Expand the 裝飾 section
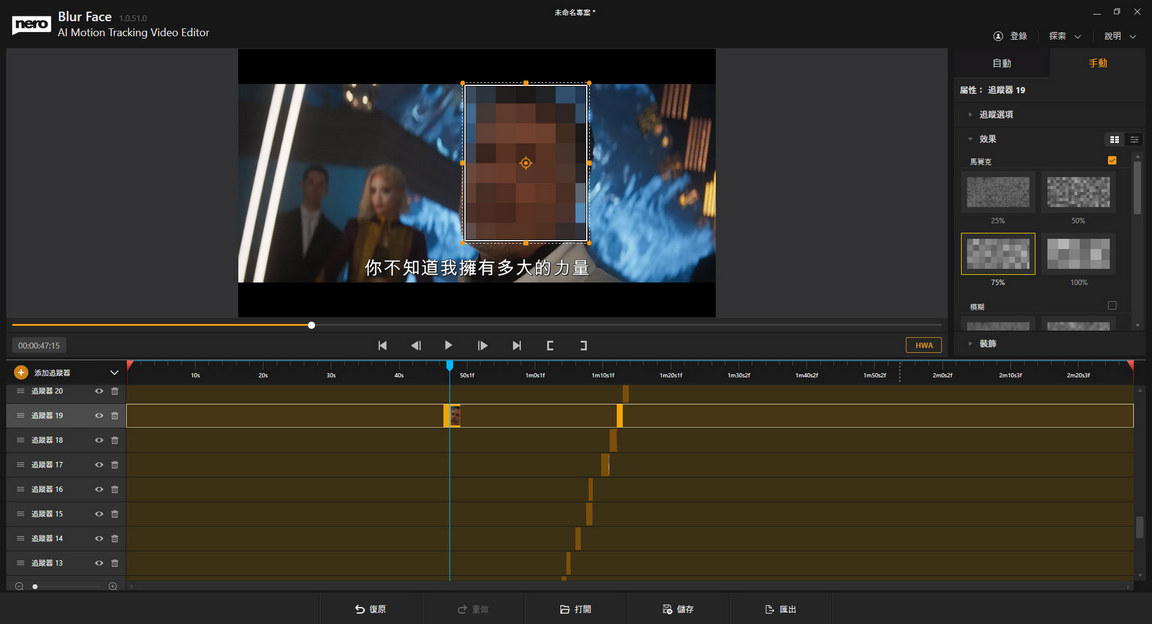1152x624 pixels. click(x=987, y=343)
